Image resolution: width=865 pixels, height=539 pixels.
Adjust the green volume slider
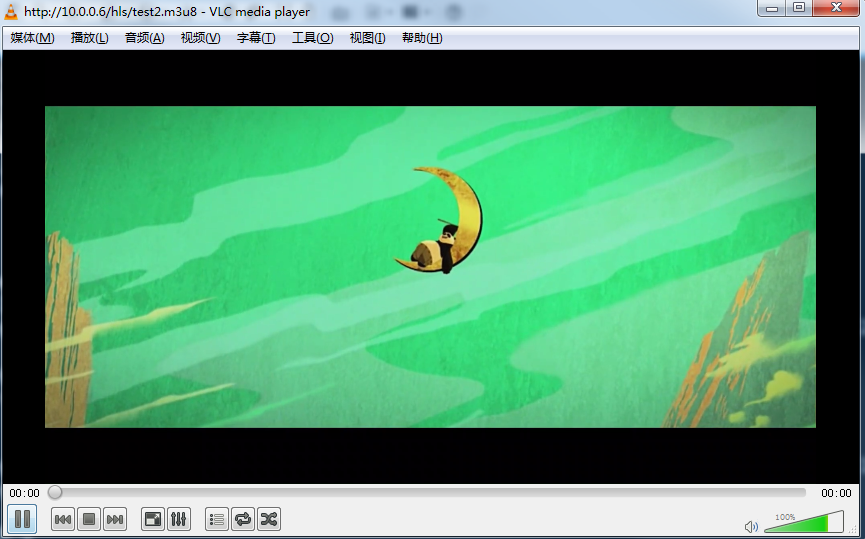click(x=804, y=522)
